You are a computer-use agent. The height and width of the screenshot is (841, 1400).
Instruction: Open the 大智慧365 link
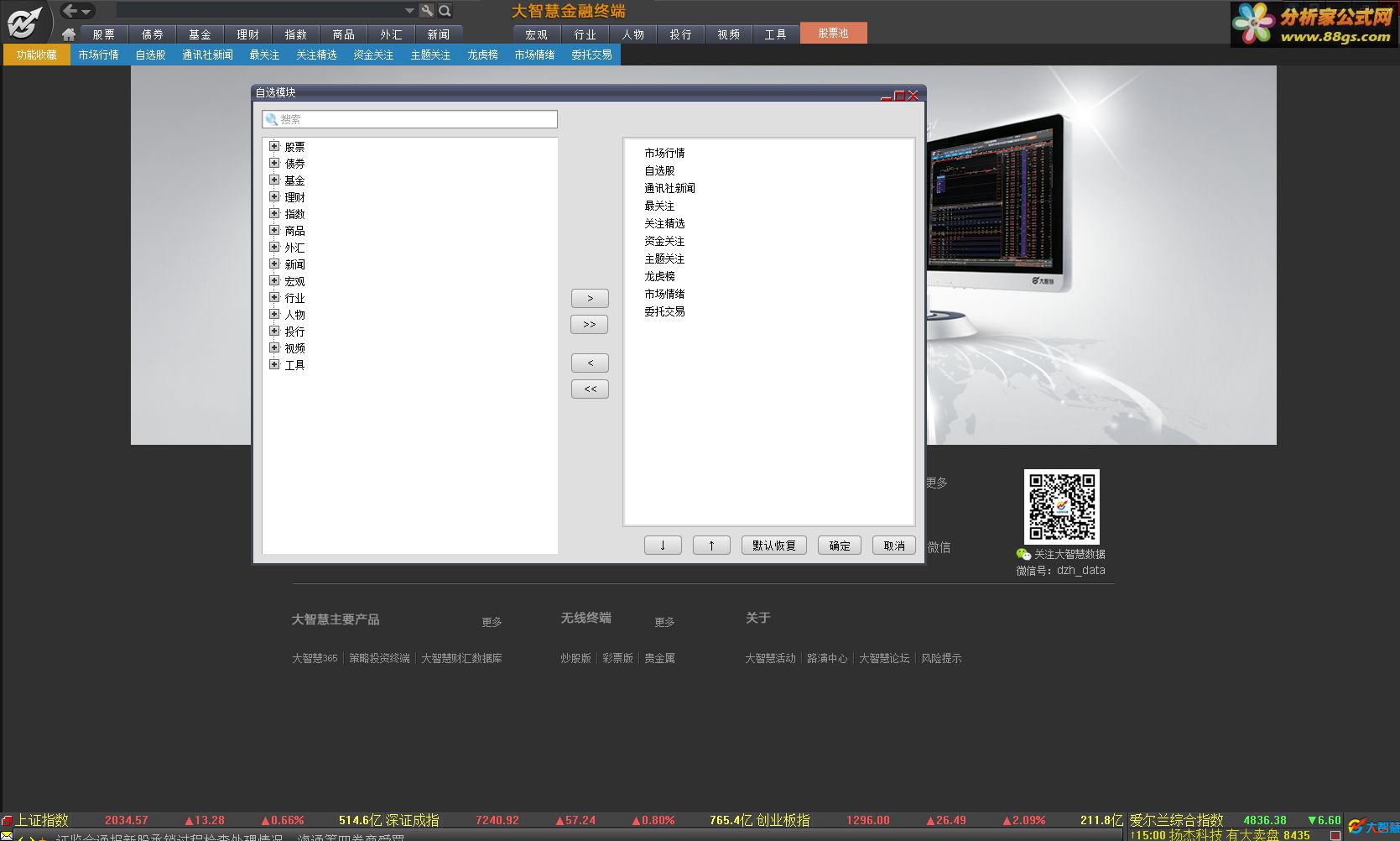(x=315, y=658)
